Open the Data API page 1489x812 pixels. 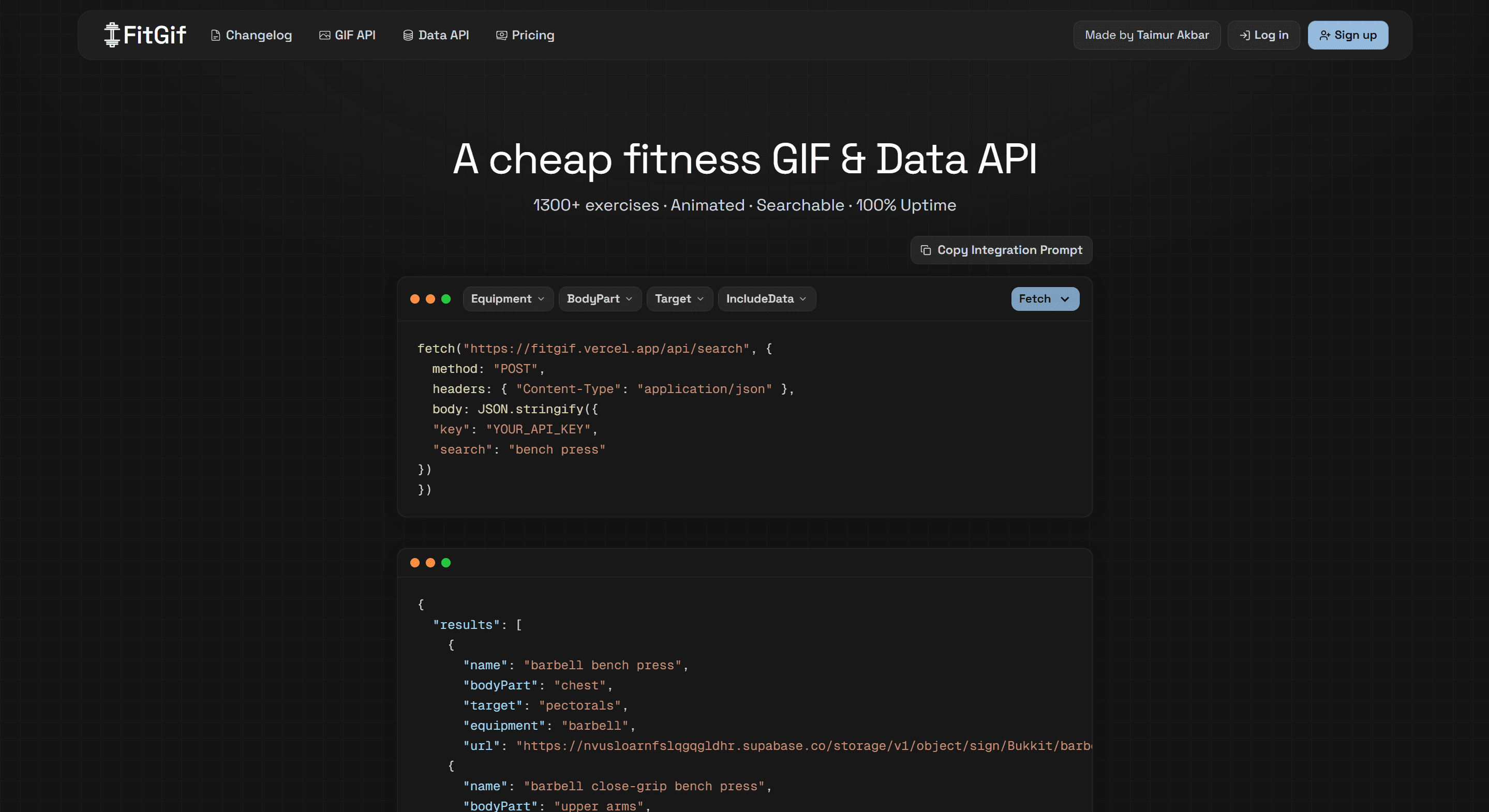pyautogui.click(x=436, y=35)
